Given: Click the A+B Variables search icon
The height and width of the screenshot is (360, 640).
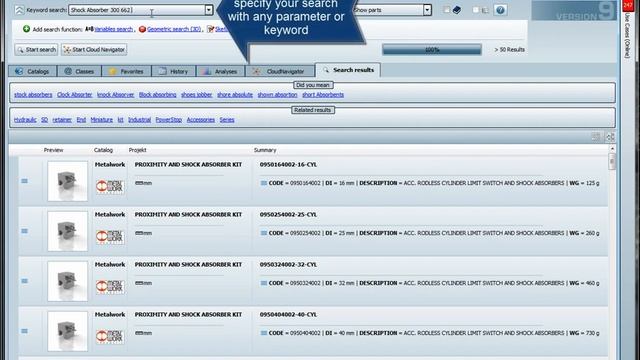Looking at the screenshot, I should click(89, 29).
